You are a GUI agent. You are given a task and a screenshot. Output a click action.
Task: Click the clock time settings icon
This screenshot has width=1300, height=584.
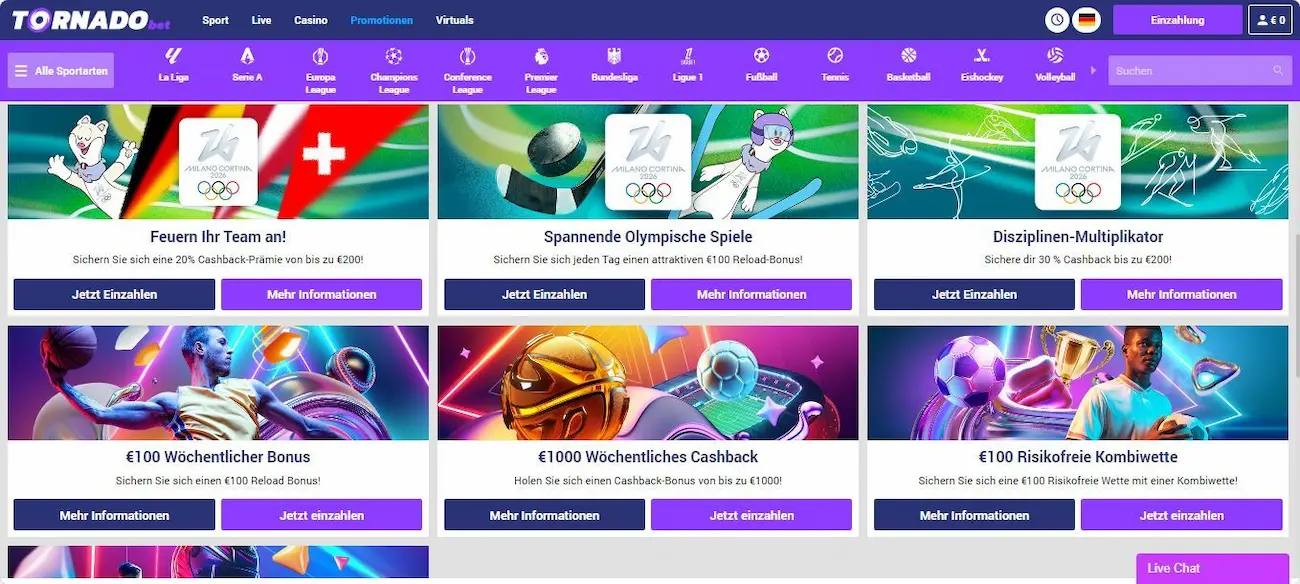[x=1057, y=20]
